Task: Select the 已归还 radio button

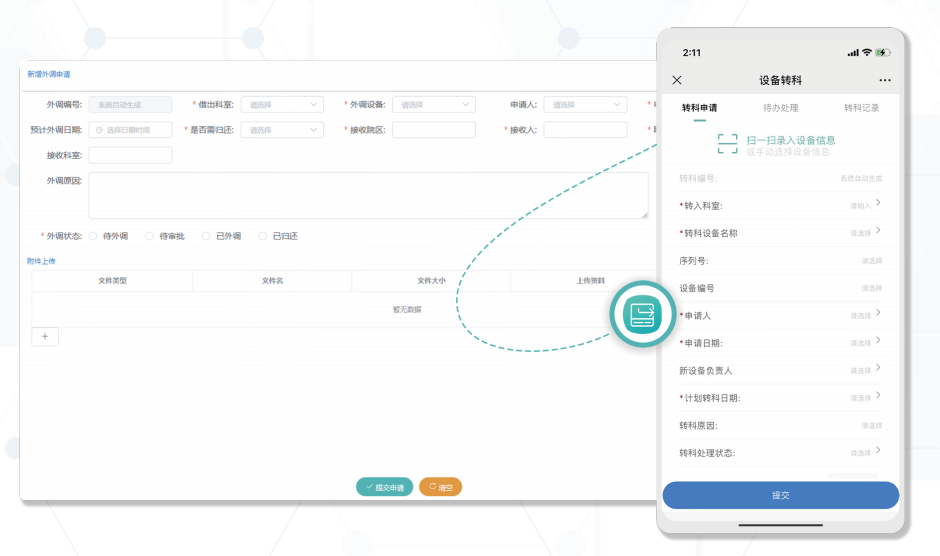Action: tap(263, 236)
